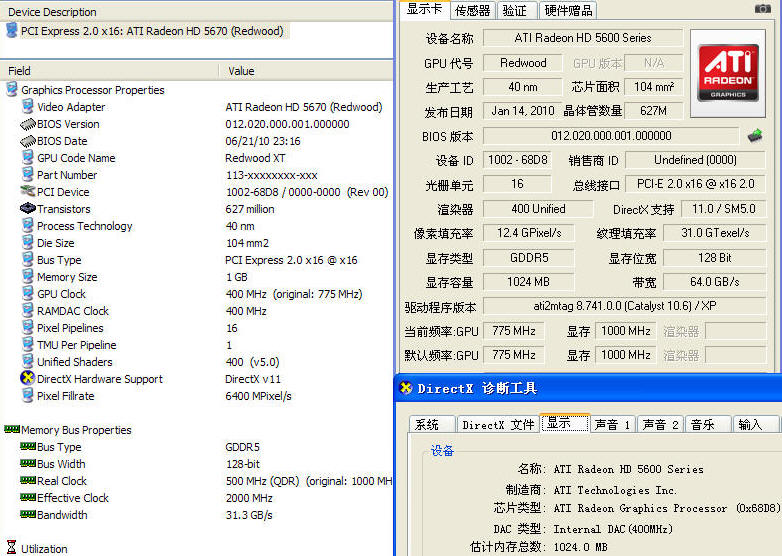Click the Memory Bus Properties memory icon

click(x=12, y=429)
